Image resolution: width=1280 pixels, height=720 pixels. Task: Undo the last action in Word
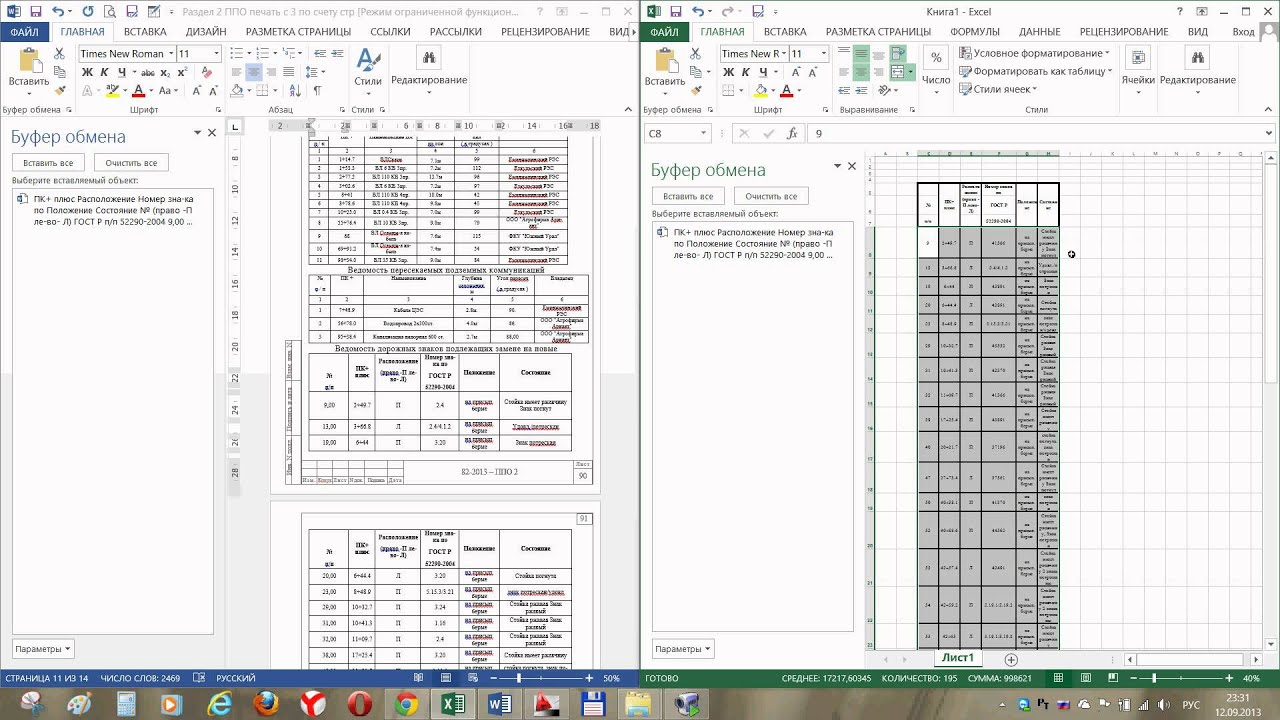tap(58, 12)
